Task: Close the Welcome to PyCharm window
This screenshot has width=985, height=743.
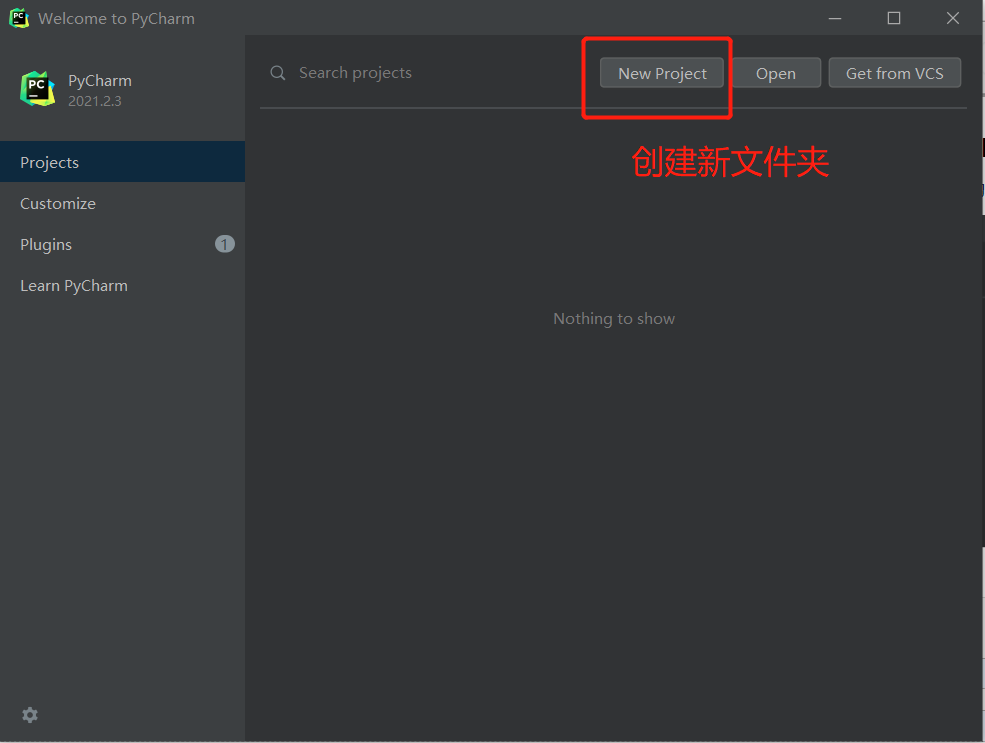Action: (x=953, y=18)
